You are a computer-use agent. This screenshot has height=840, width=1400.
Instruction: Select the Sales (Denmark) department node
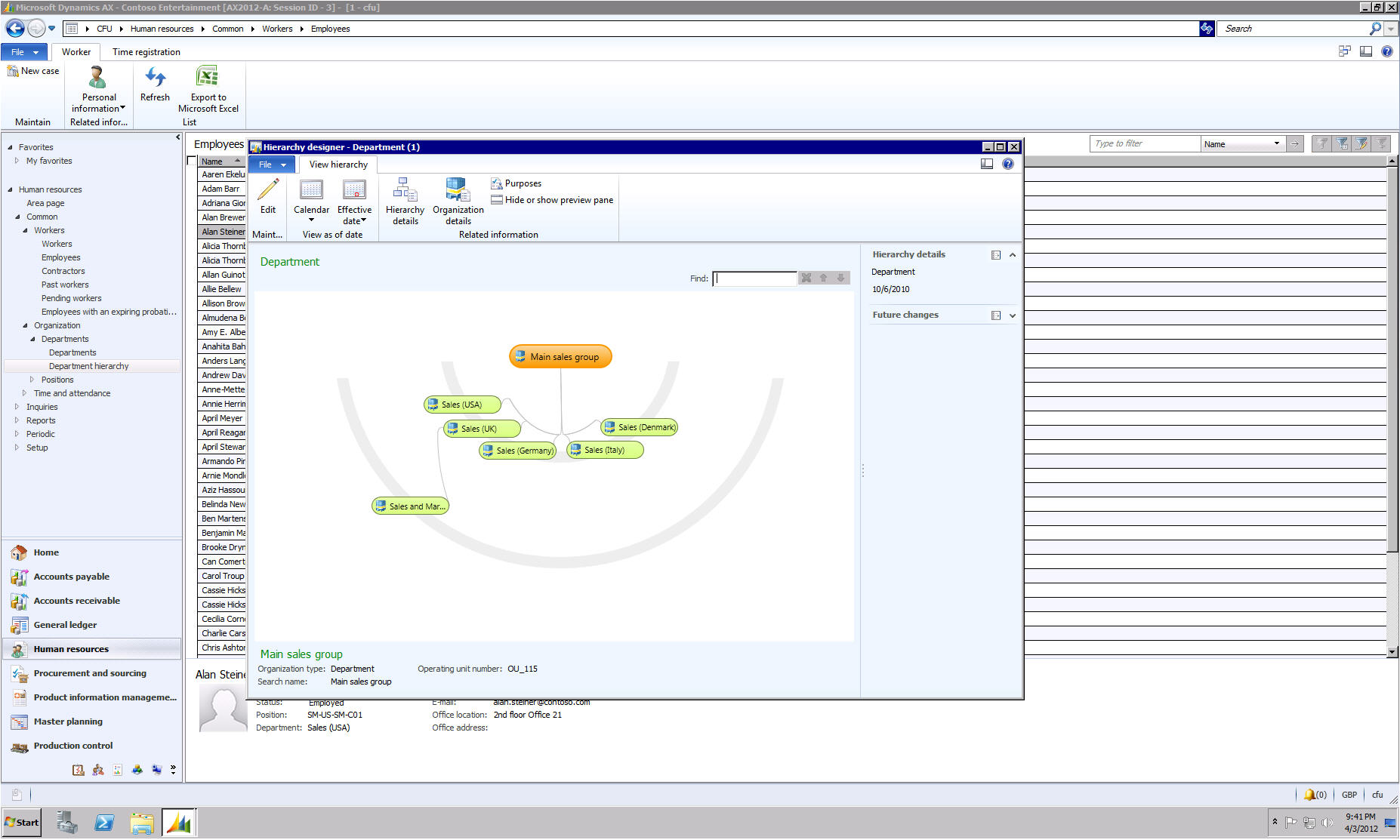640,427
